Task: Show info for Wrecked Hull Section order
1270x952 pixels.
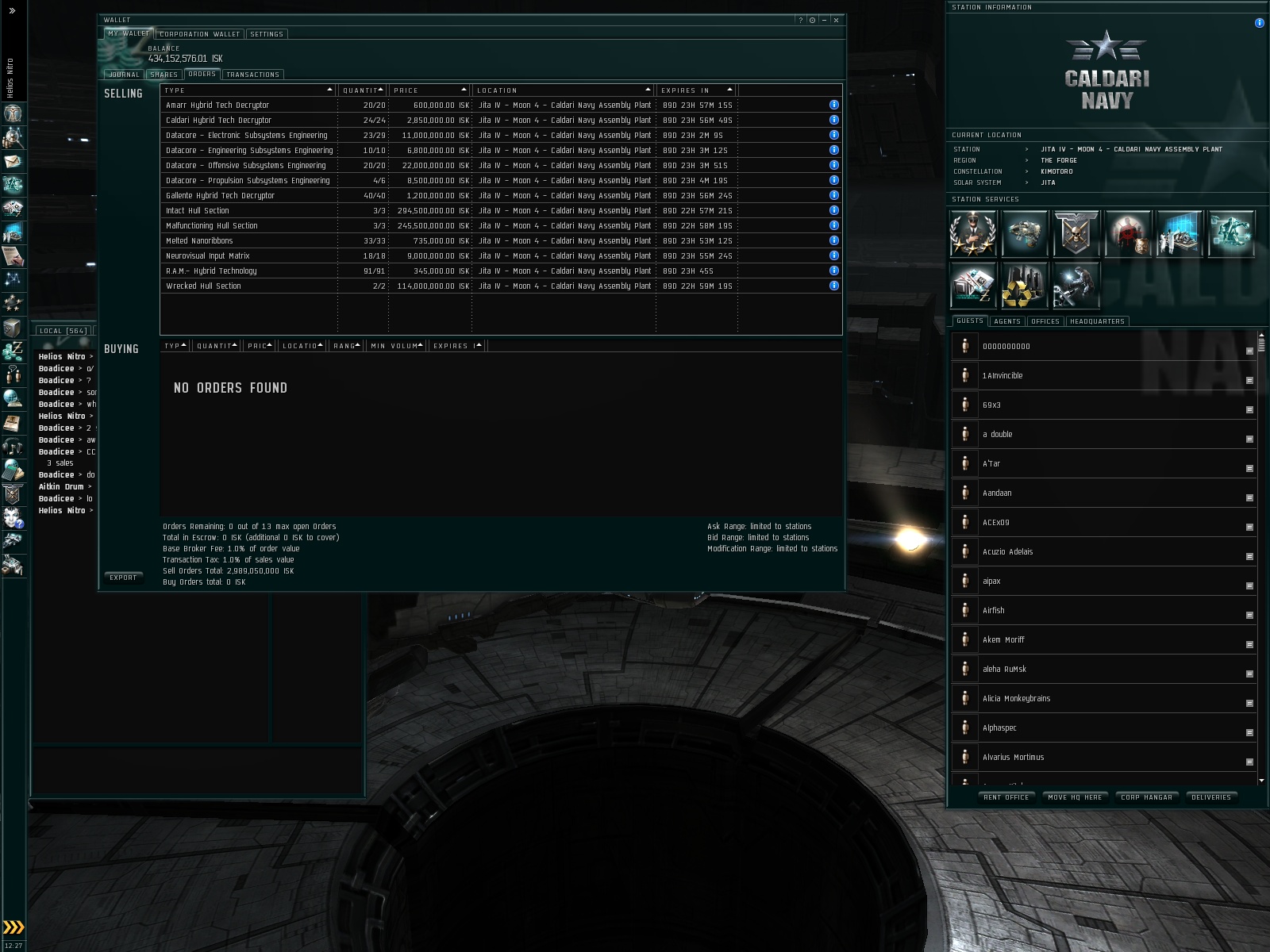Action: [x=834, y=286]
